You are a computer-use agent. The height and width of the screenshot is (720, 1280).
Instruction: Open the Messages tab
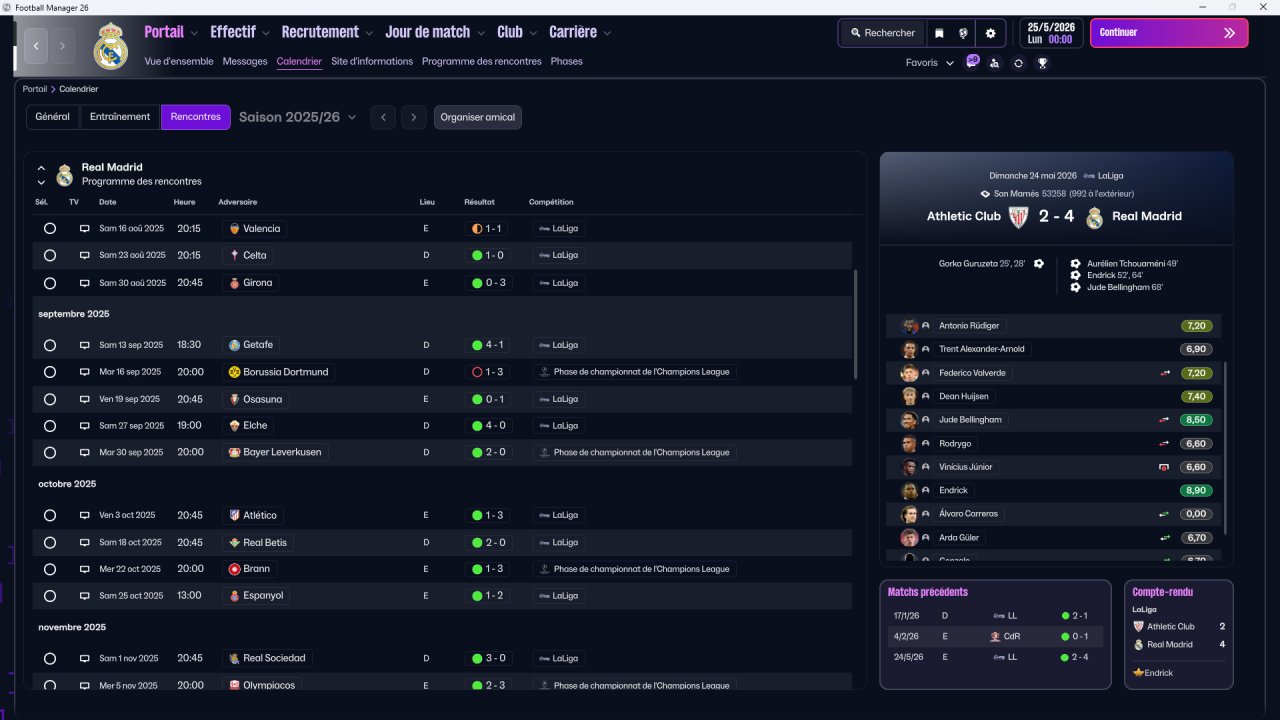[245, 62]
